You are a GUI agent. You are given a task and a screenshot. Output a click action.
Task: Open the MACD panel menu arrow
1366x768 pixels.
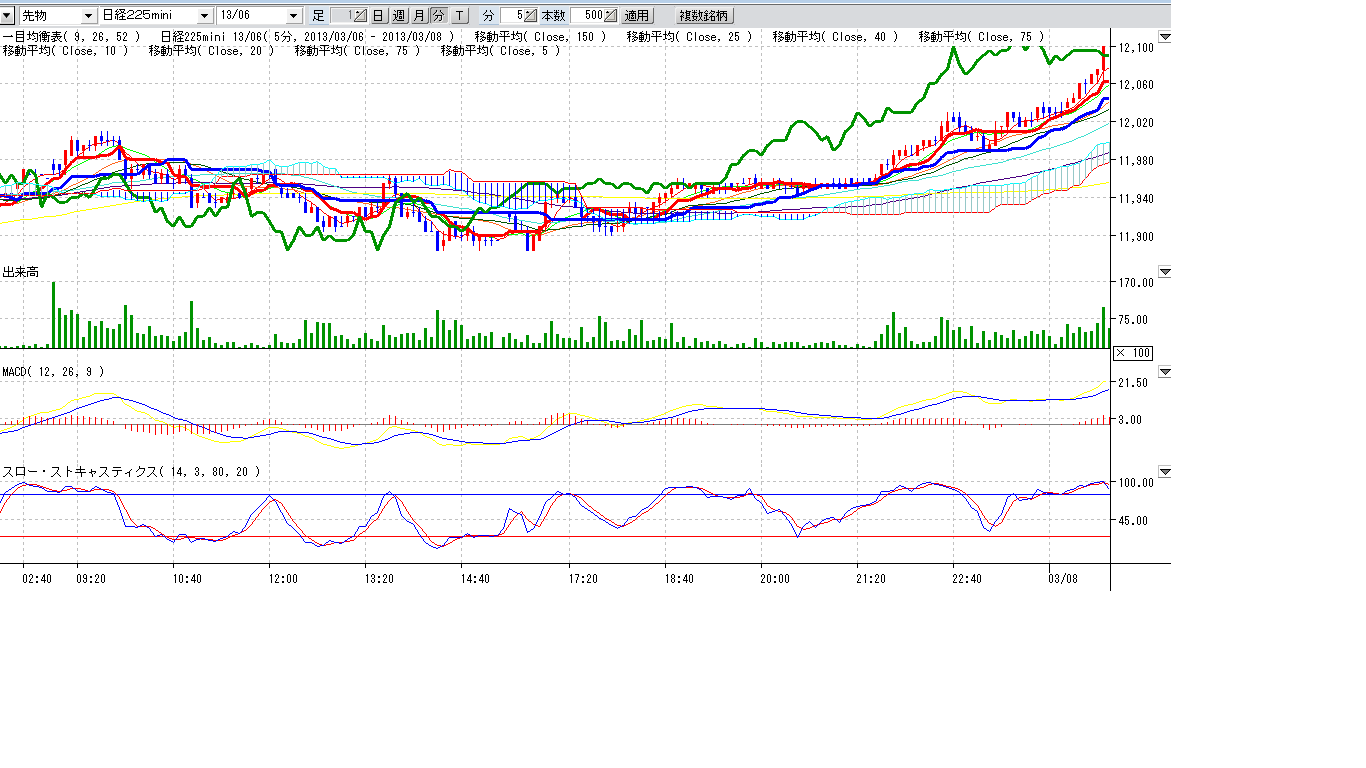pos(1164,371)
